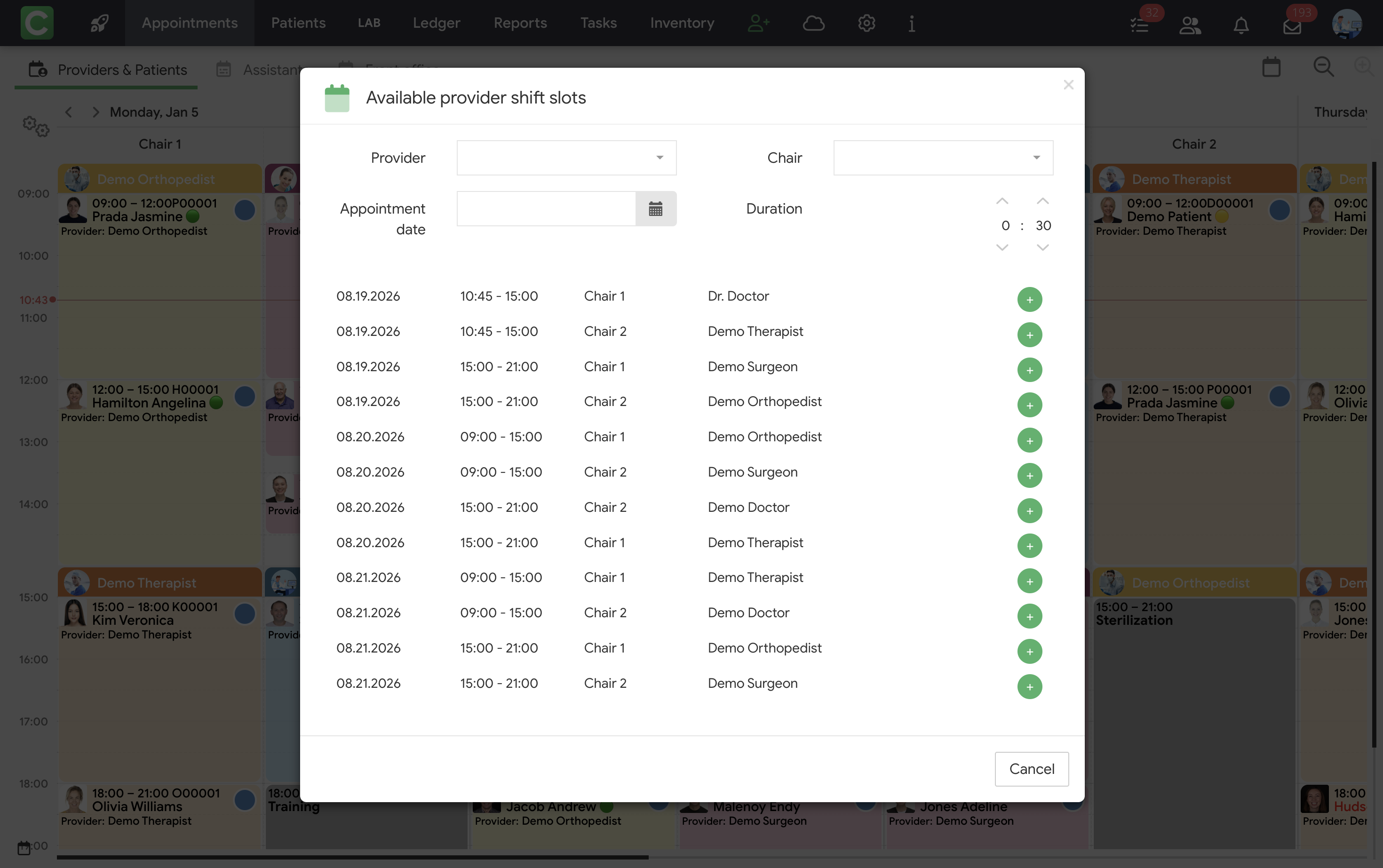The height and width of the screenshot is (868, 1383).
Task: Add slot 08.21.2026 09:00 Demo Doctor
Action: coord(1030,616)
